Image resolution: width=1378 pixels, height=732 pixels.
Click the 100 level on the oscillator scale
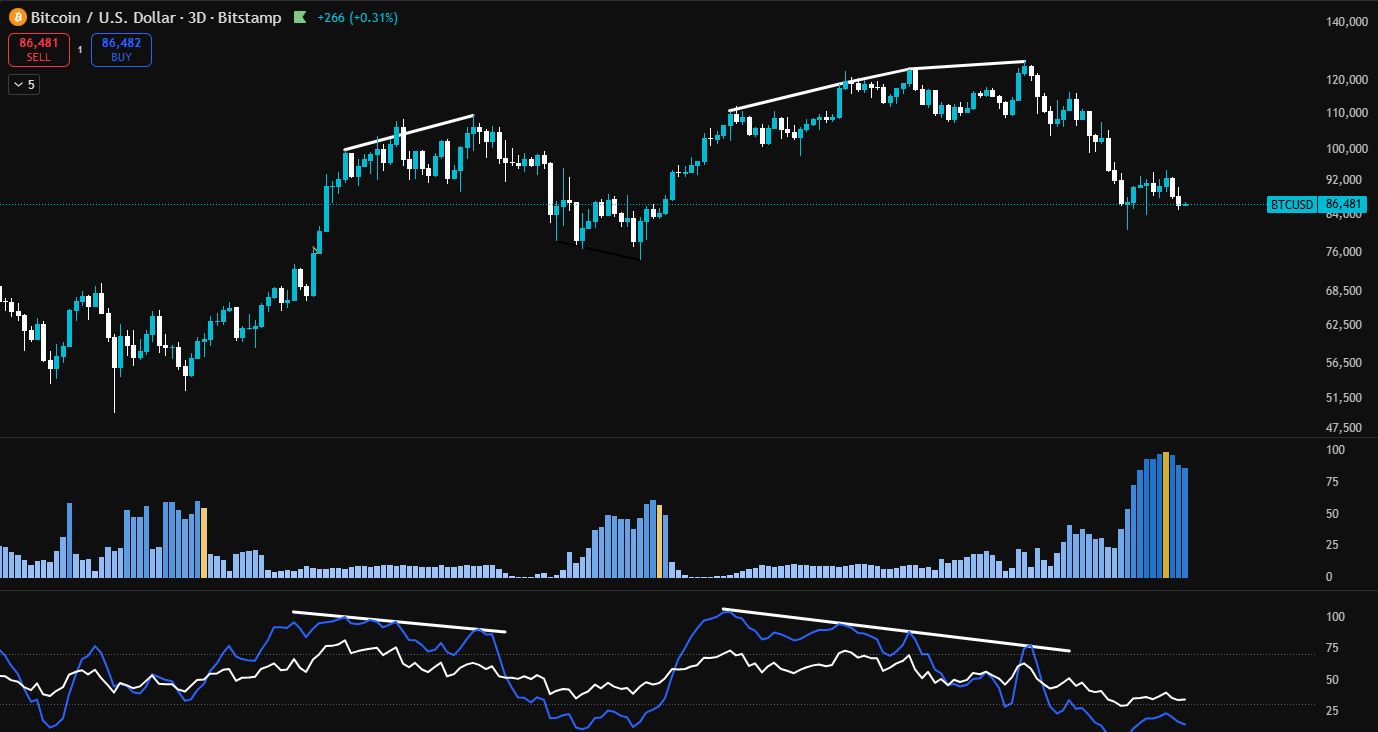click(x=1334, y=617)
